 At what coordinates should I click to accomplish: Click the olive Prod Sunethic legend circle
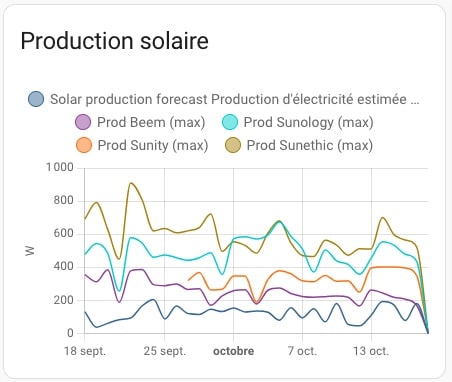(233, 145)
